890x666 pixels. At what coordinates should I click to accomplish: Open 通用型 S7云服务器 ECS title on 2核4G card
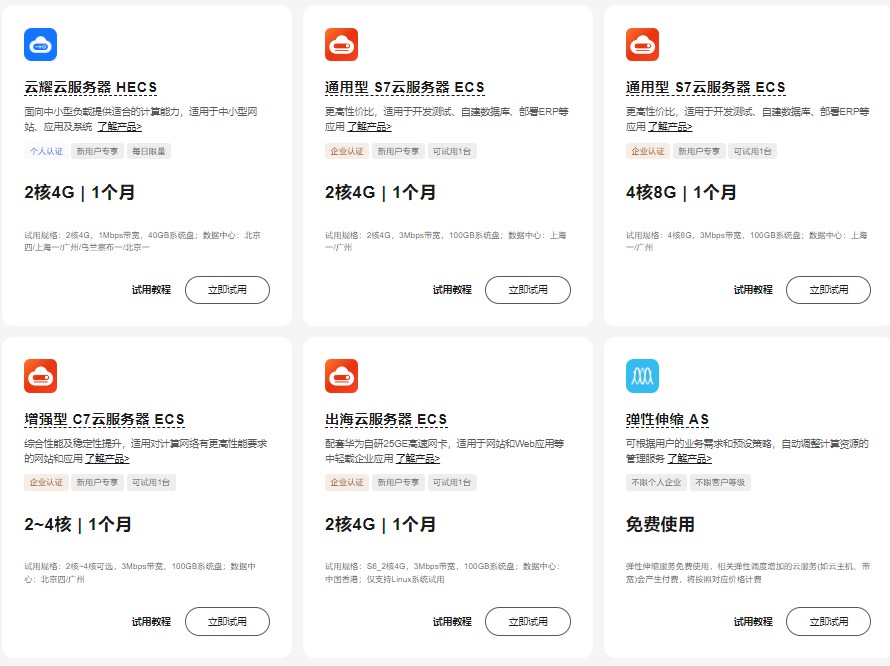tap(405, 87)
